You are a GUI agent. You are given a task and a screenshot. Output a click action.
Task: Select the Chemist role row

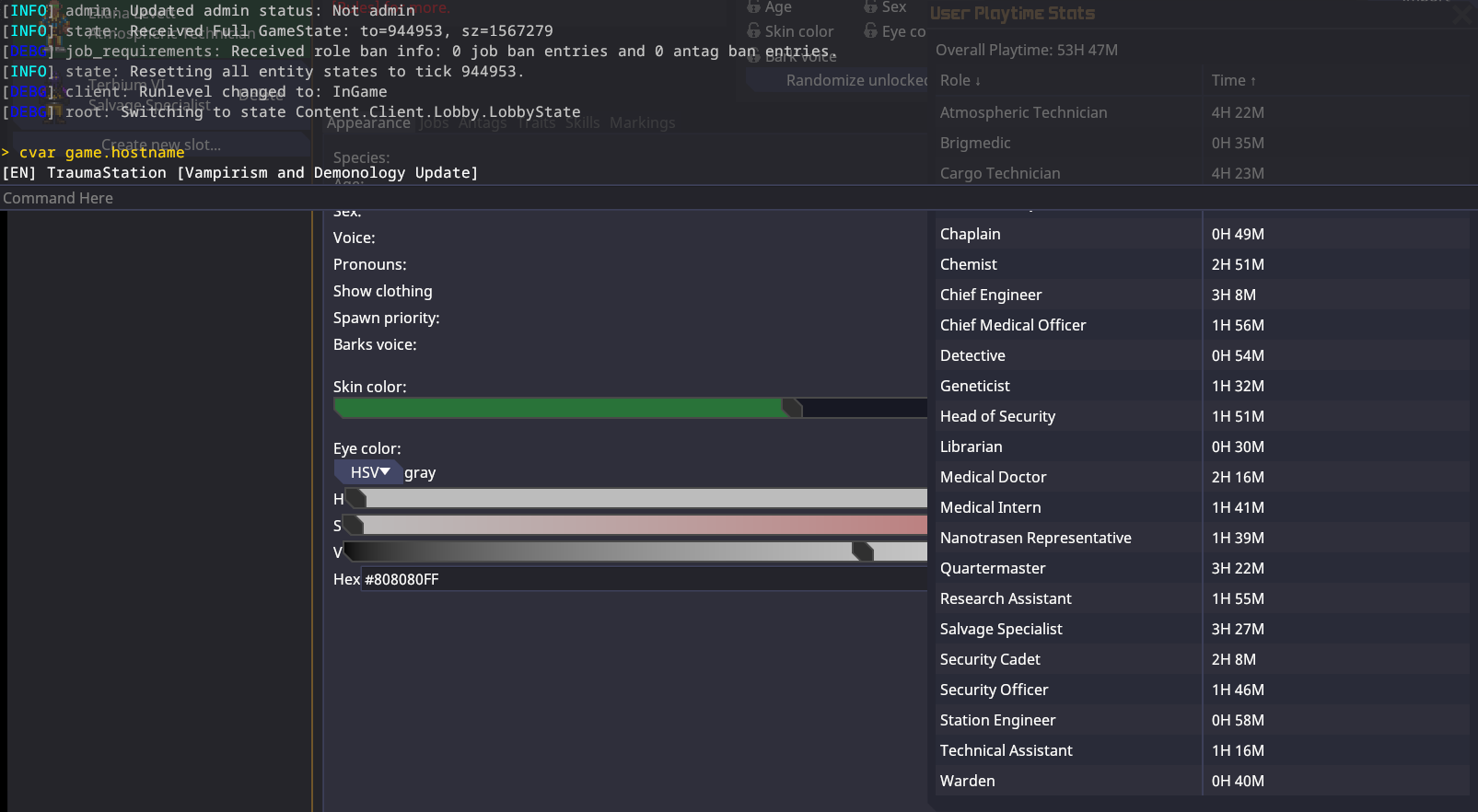coord(1203,264)
